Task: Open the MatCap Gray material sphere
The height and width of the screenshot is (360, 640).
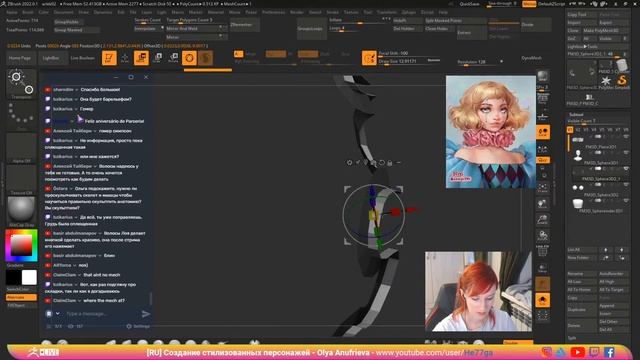Action: (21, 210)
